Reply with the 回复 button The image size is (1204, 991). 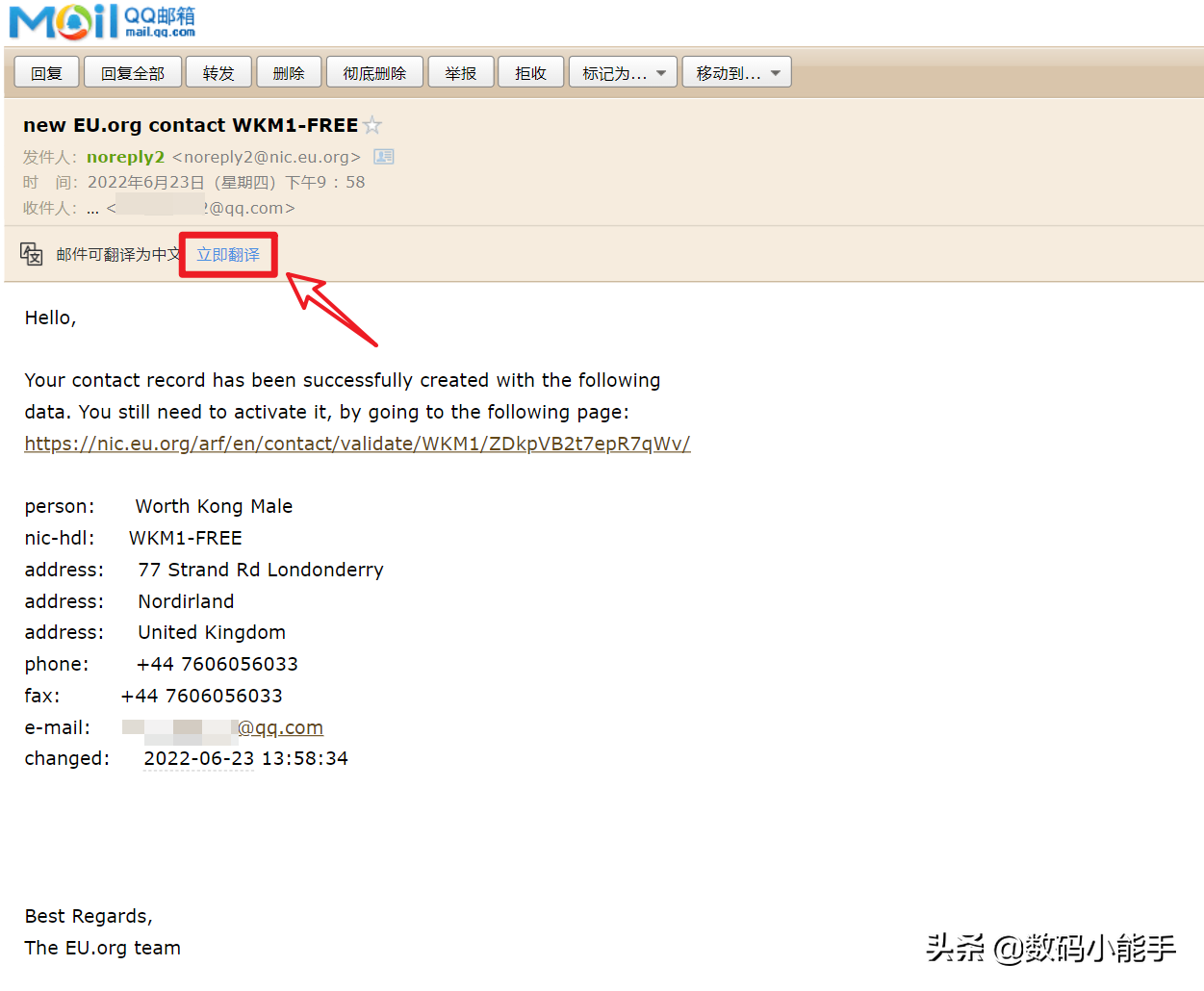point(46,73)
